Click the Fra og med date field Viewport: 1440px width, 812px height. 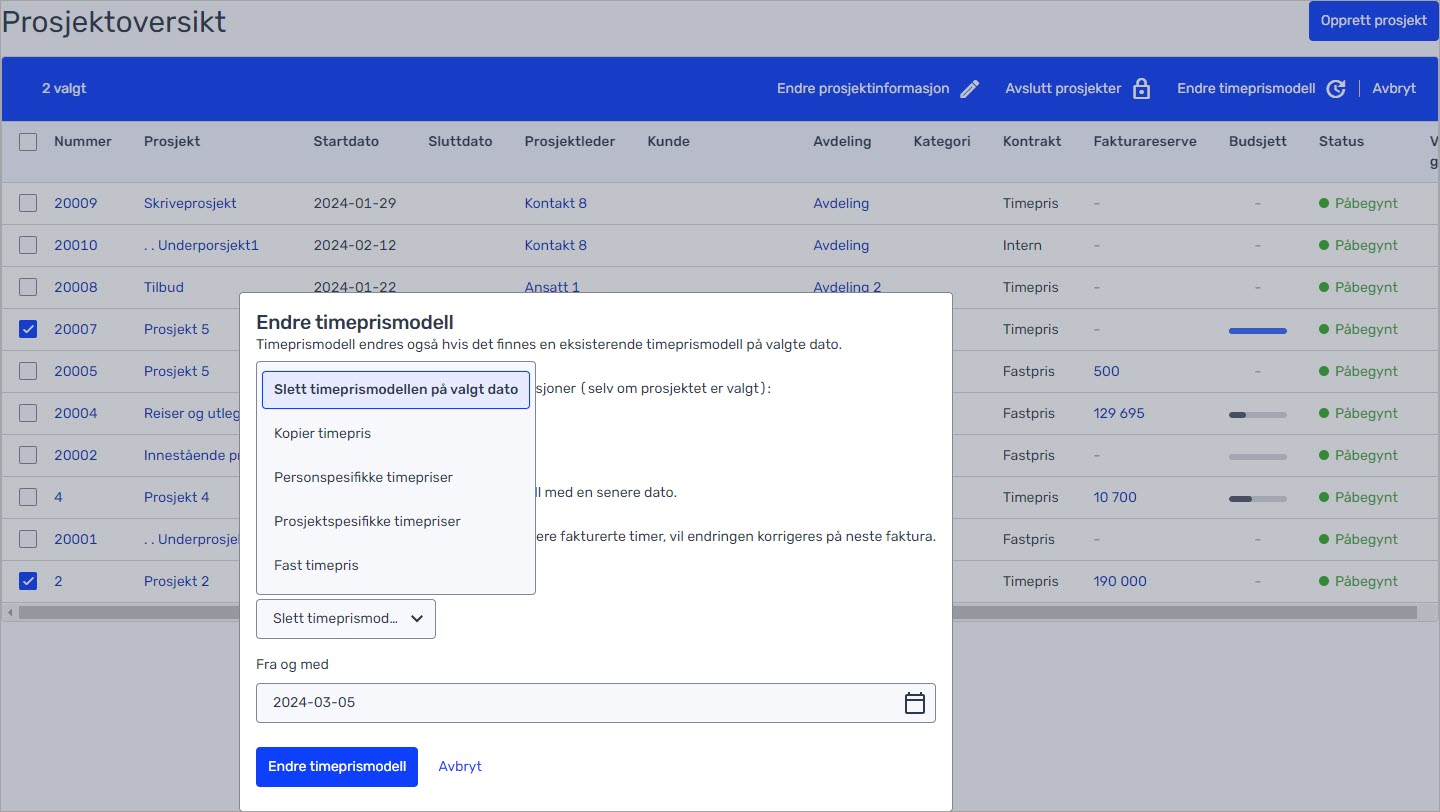[x=596, y=702]
